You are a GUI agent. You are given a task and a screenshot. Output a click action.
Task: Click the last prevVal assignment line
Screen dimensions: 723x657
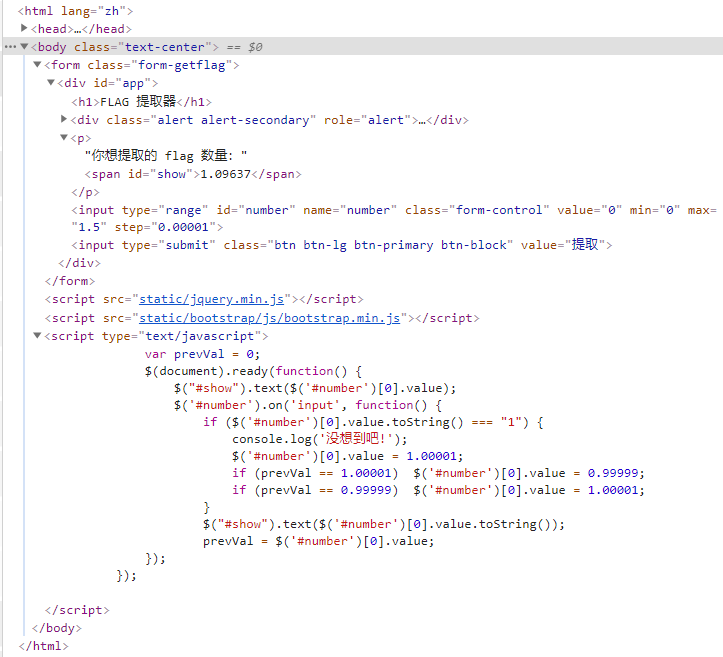(x=319, y=541)
